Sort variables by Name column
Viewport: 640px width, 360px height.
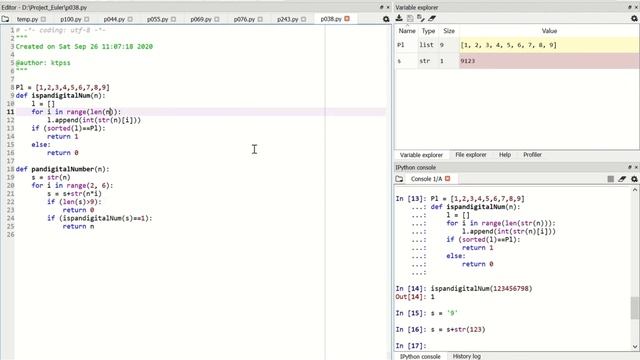tap(407, 31)
